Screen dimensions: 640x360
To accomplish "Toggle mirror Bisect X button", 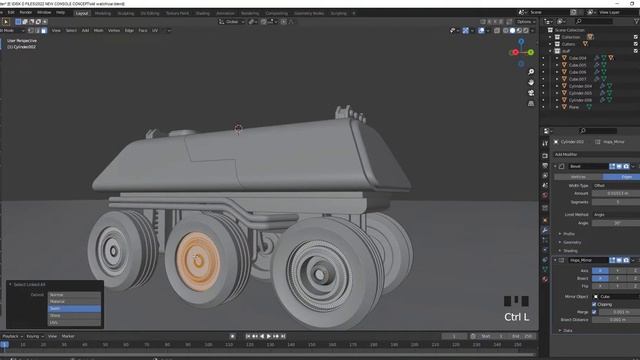I will pyautogui.click(x=600, y=278).
